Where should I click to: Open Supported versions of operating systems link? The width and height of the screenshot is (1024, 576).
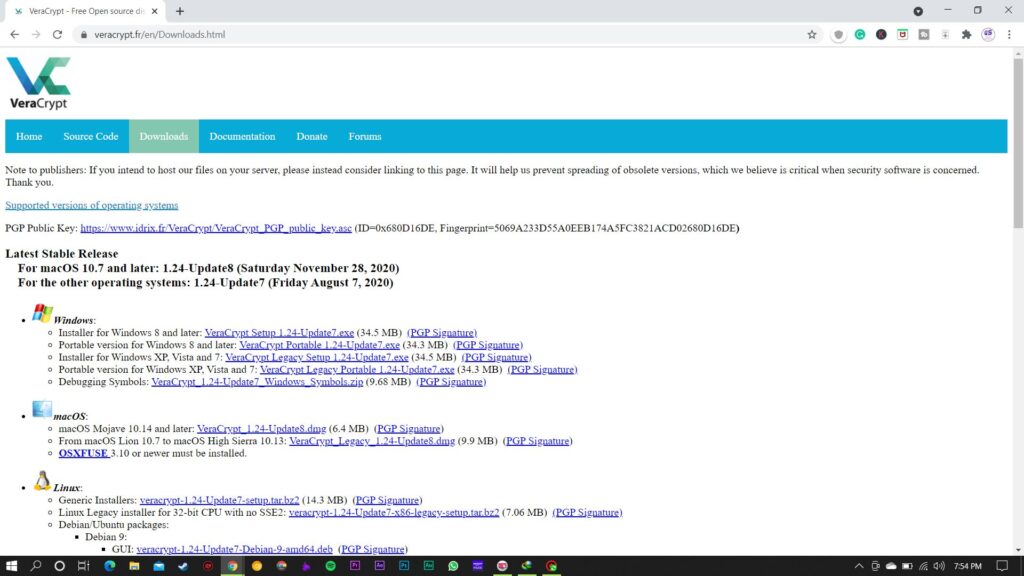[x=91, y=205]
